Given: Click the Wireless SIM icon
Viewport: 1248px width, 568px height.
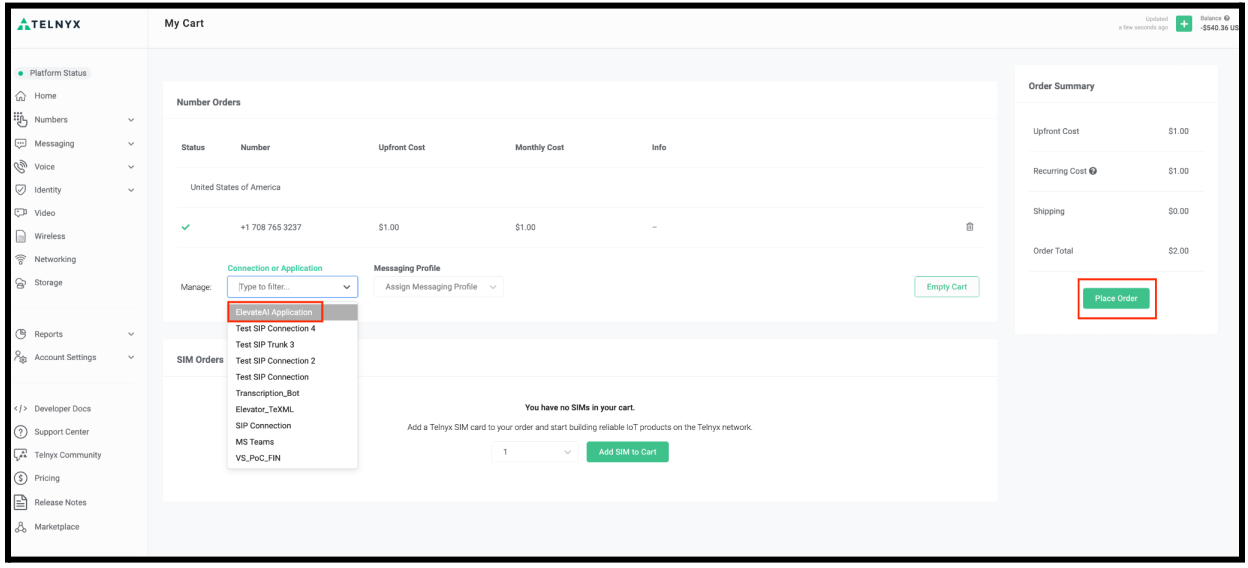Looking at the screenshot, I should click(20, 236).
